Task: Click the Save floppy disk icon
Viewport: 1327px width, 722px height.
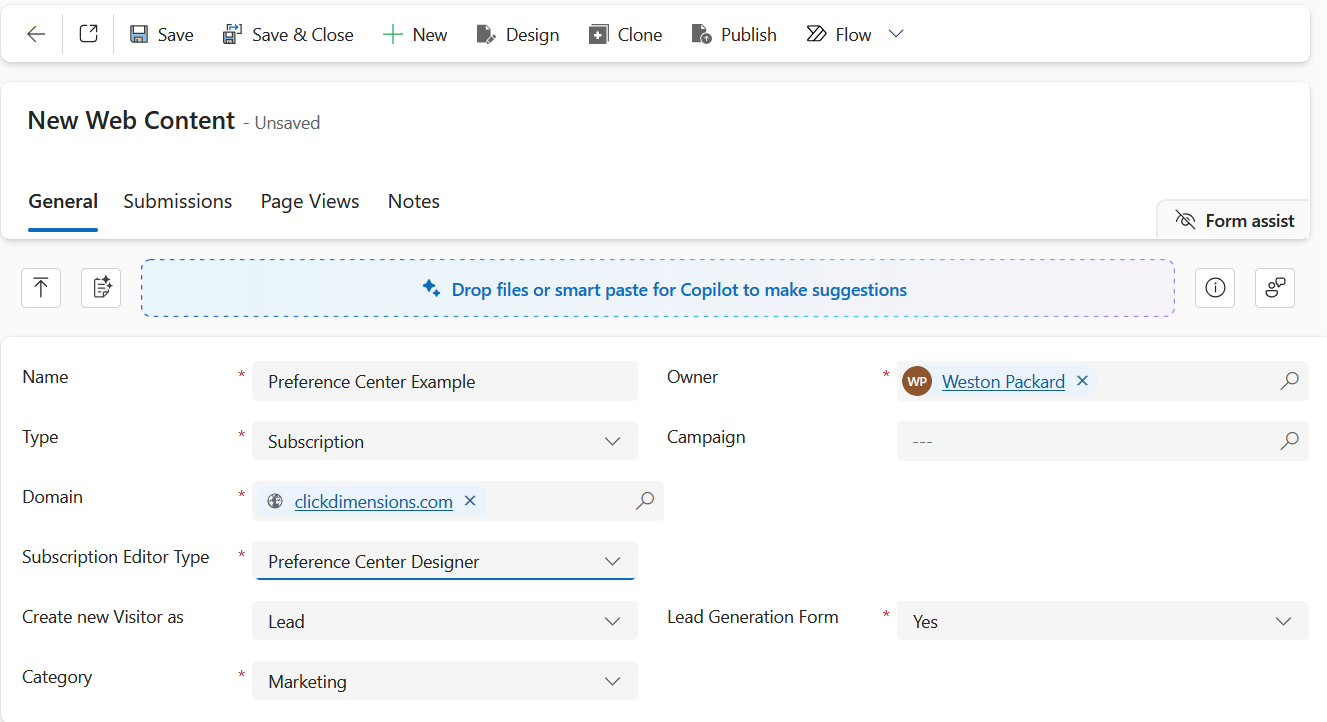Action: pyautogui.click(x=139, y=34)
